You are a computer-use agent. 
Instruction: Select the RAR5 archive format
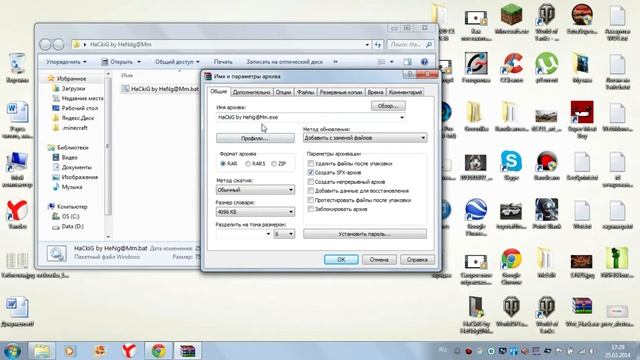248,164
